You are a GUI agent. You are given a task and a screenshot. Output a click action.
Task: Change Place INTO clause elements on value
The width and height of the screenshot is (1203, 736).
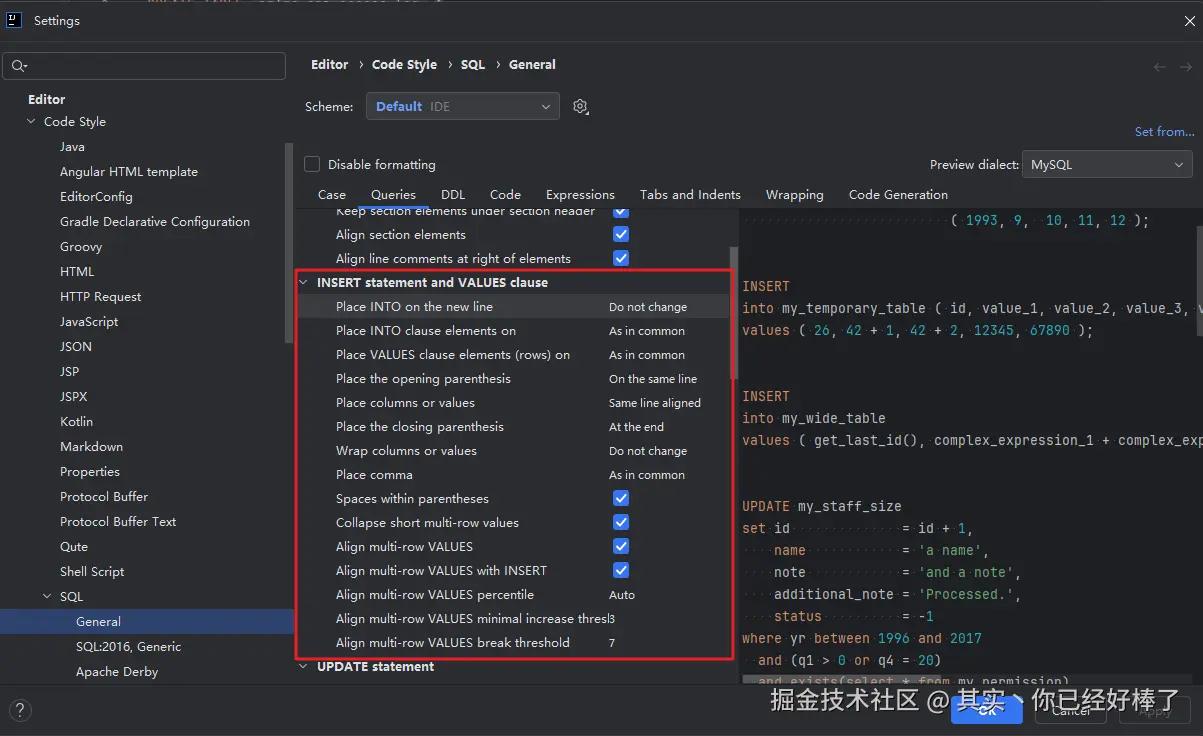coord(647,331)
